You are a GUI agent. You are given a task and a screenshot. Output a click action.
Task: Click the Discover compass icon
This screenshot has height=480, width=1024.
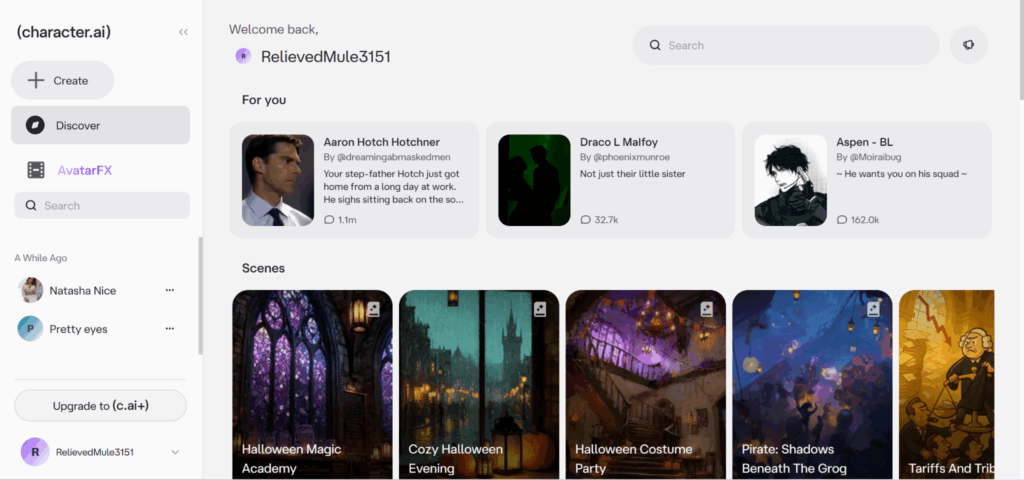pos(35,126)
